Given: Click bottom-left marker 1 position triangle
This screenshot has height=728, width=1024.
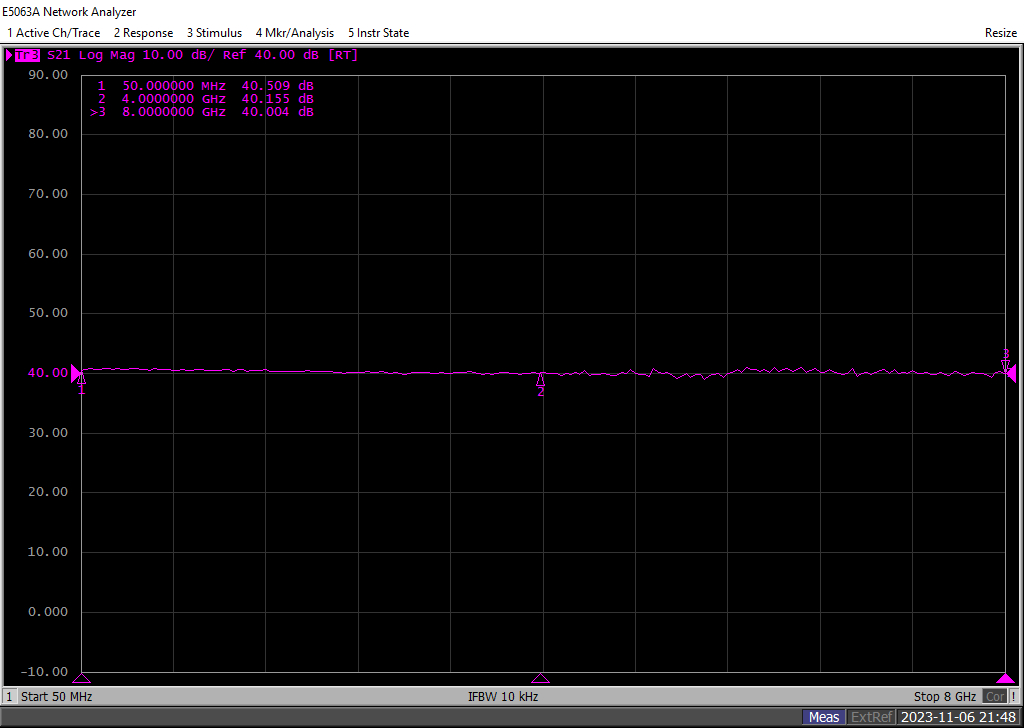Looking at the screenshot, I should click(81, 678).
